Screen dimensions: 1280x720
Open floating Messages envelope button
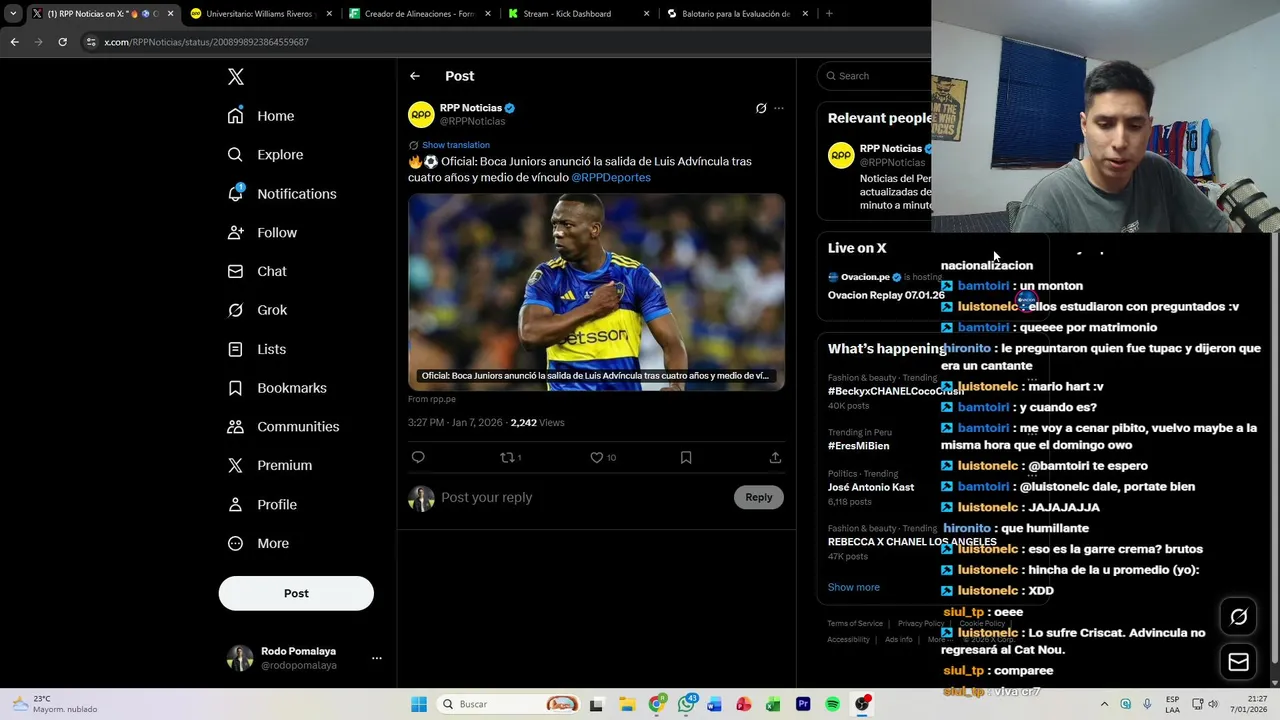pos(1239,661)
